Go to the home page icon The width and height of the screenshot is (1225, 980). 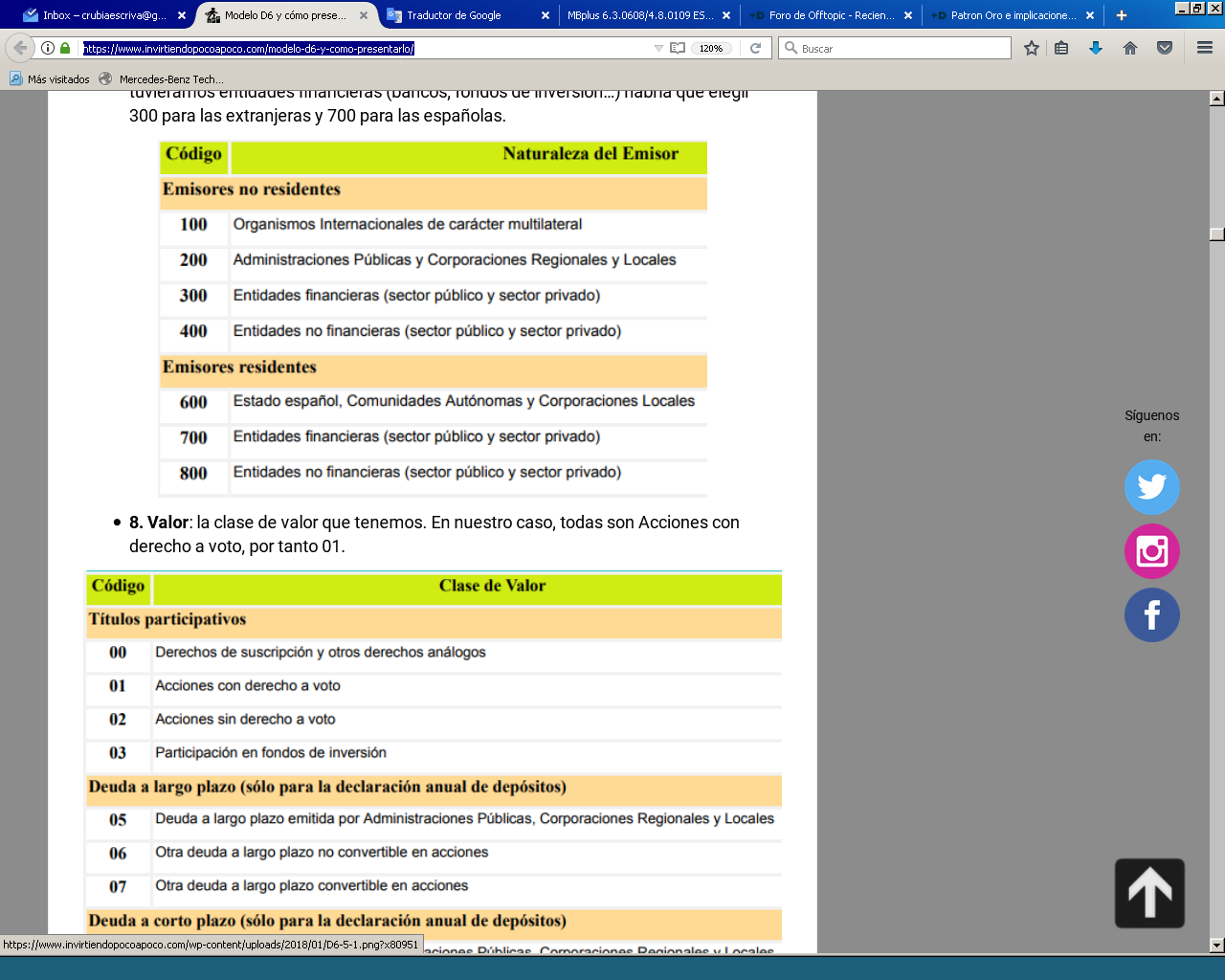[x=1130, y=48]
